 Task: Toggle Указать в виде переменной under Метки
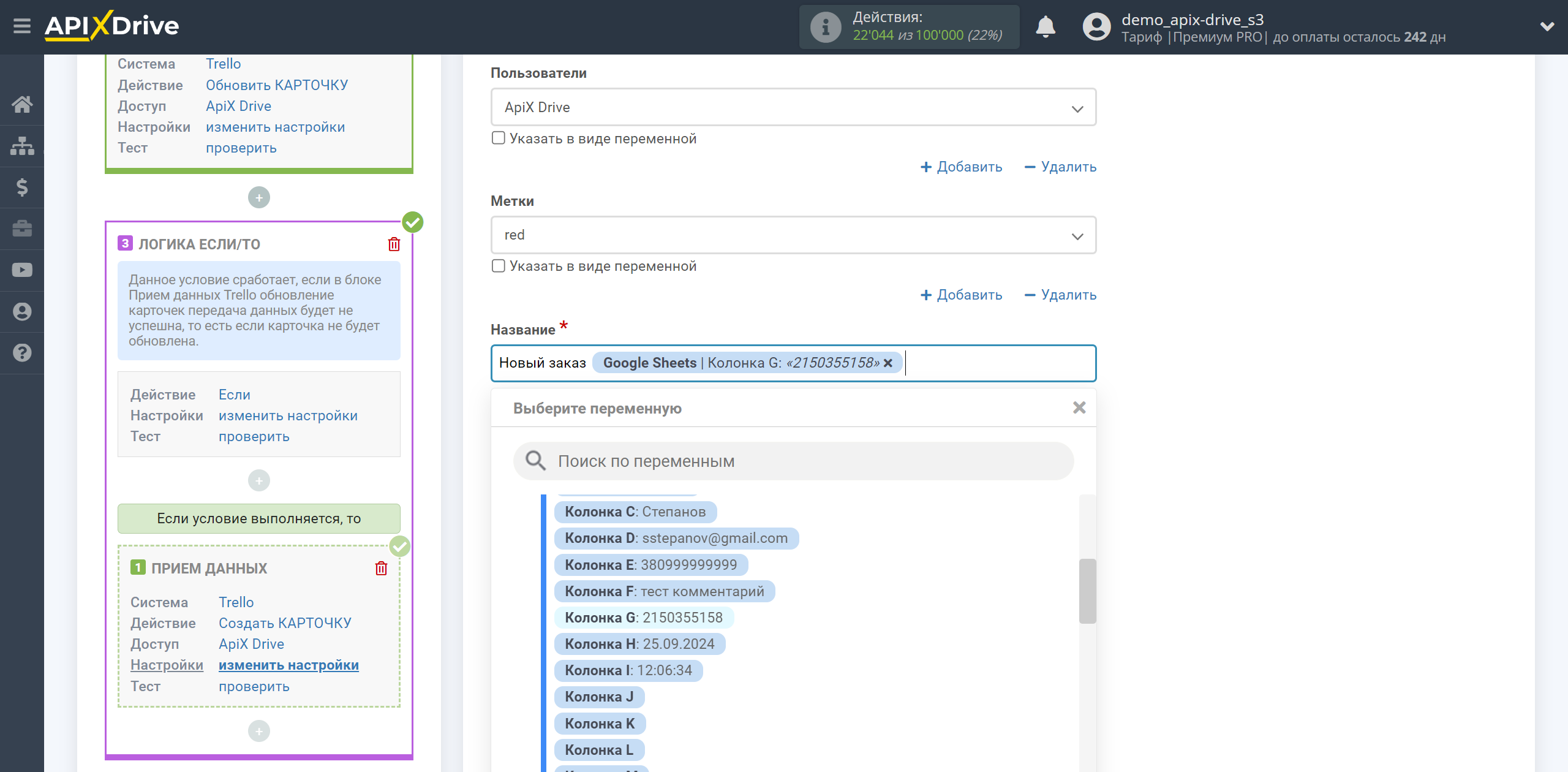pyautogui.click(x=499, y=265)
